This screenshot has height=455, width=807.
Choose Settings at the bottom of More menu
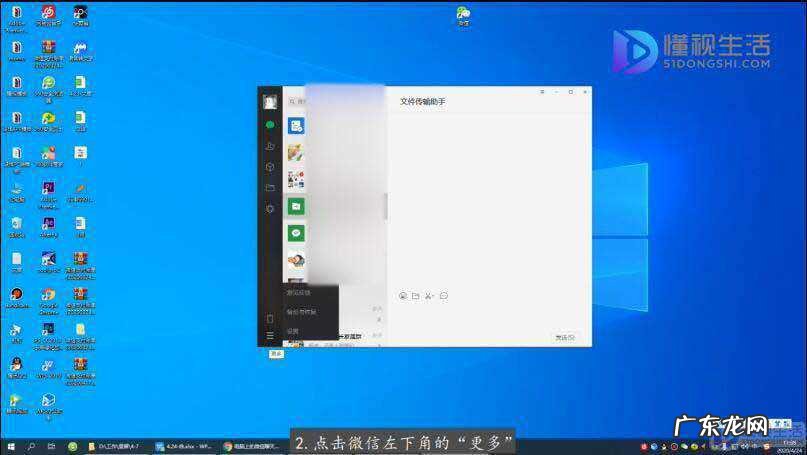pos(293,331)
